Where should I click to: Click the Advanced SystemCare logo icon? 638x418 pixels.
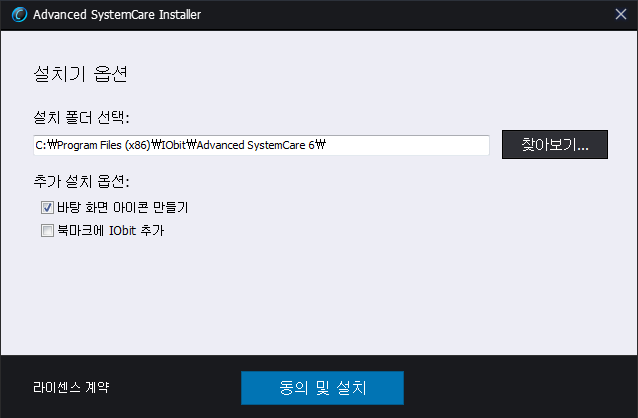[19, 15]
